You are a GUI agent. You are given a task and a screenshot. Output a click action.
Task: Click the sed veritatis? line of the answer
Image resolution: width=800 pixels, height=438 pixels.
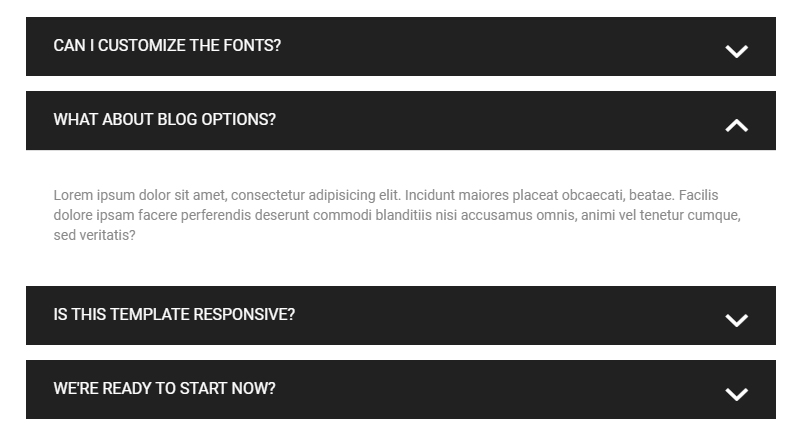pos(94,235)
